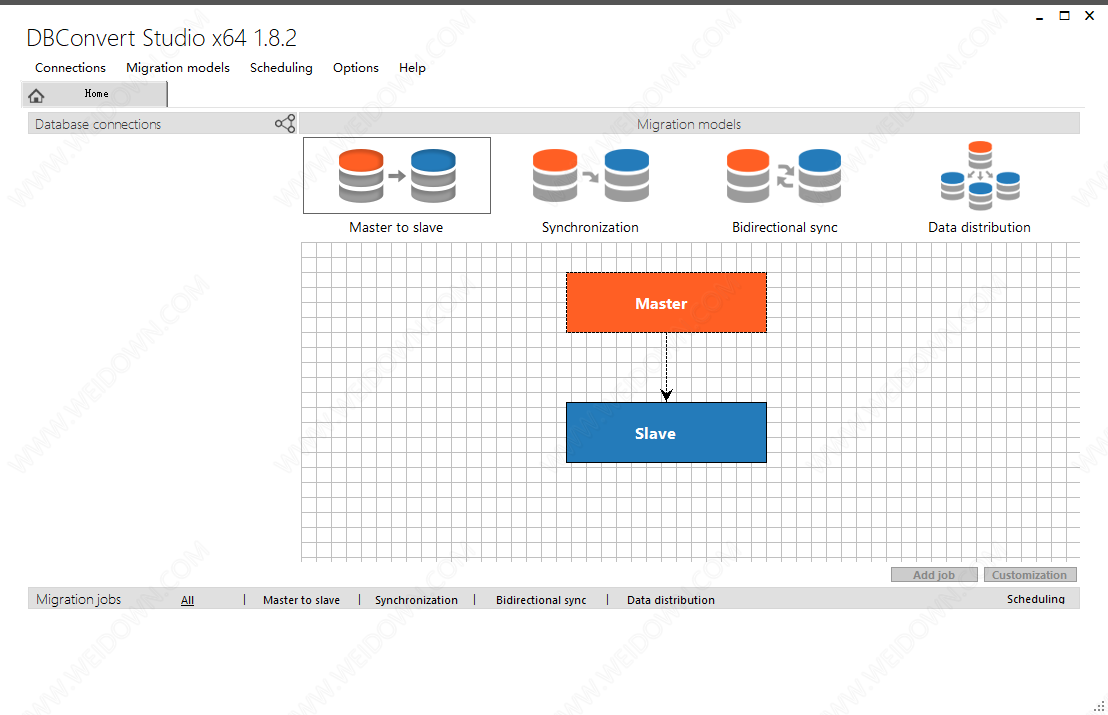
Task: Click the Database connections panel header
Action: point(162,124)
